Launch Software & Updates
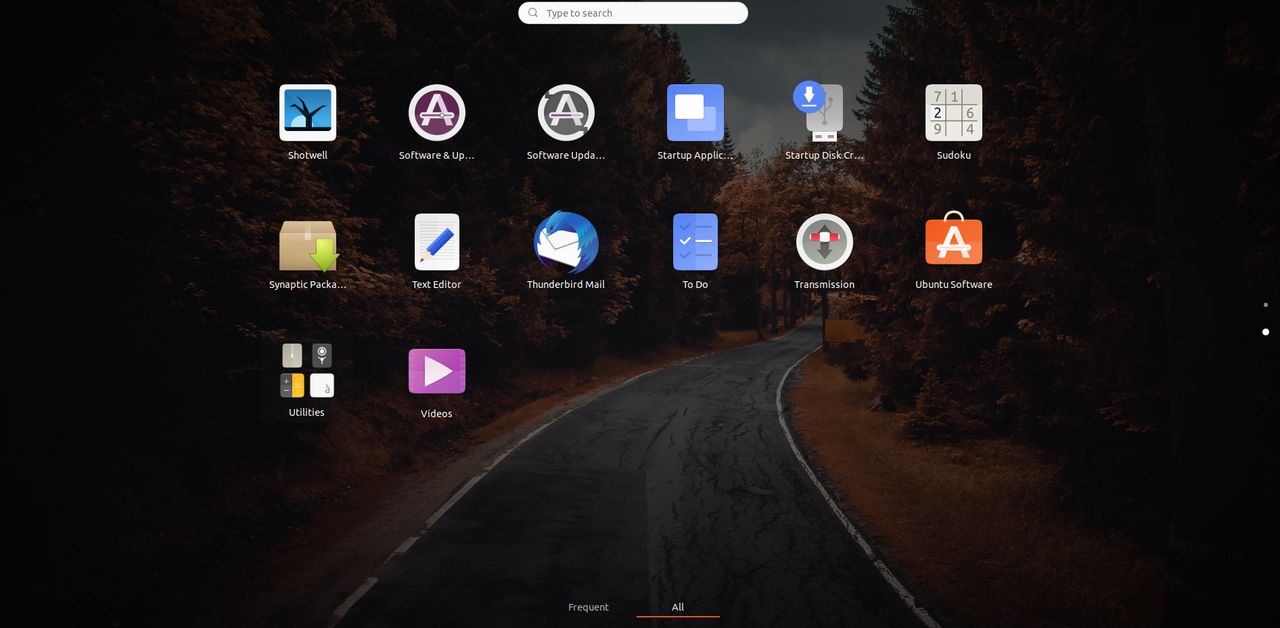Image resolution: width=1280 pixels, height=628 pixels. [x=437, y=113]
